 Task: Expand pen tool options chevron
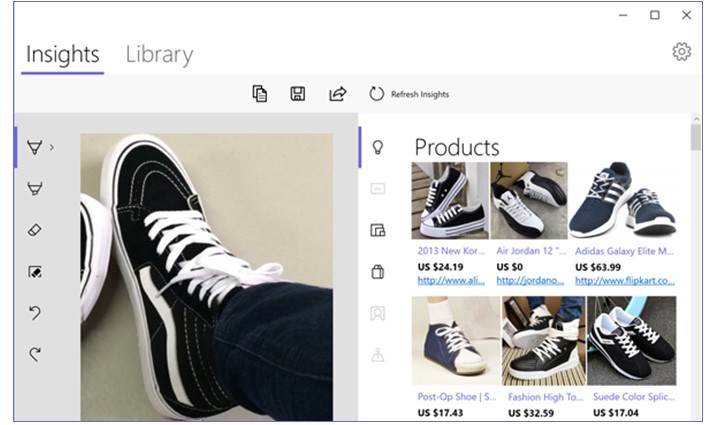coord(52,147)
